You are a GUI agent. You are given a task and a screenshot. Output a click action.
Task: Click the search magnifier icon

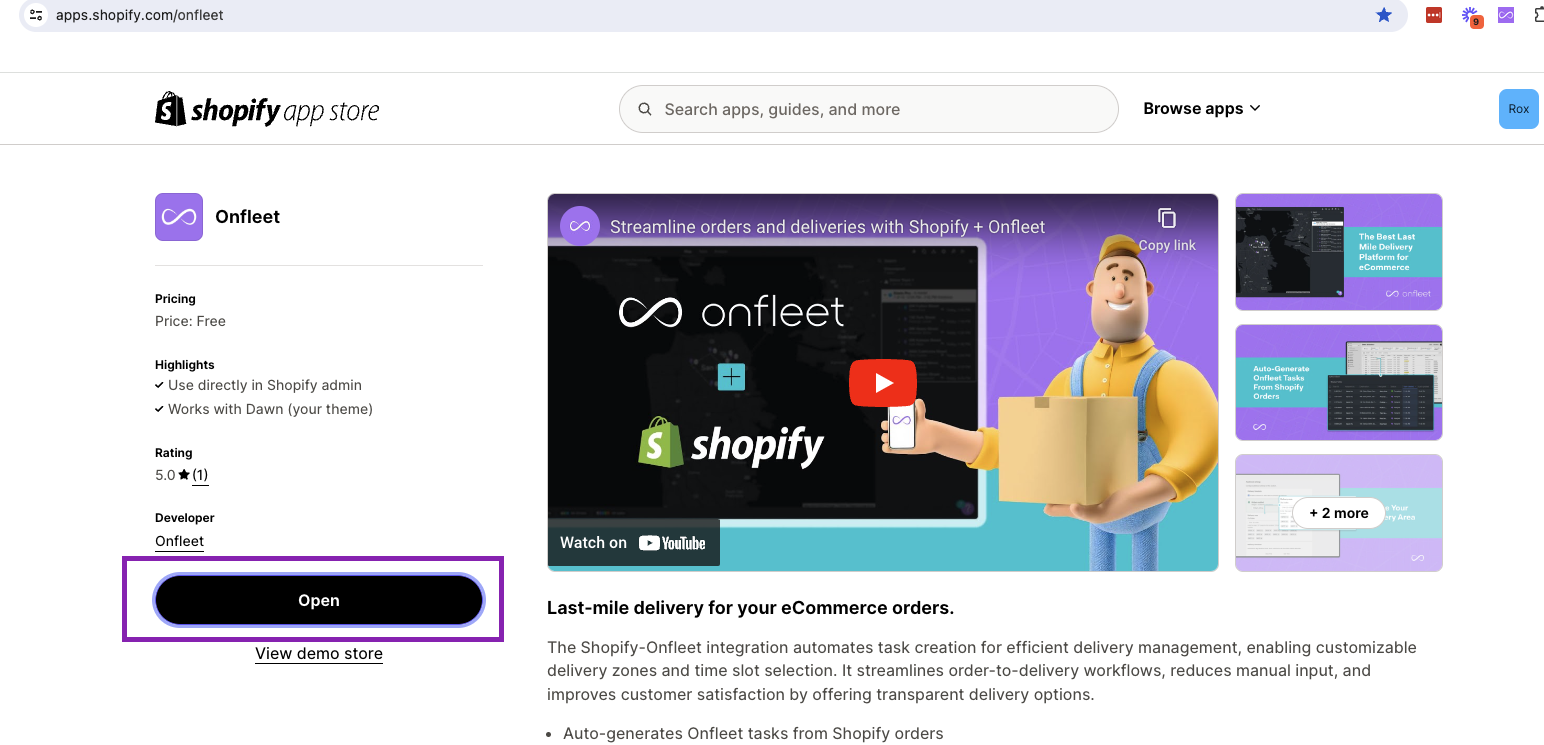[x=645, y=109]
